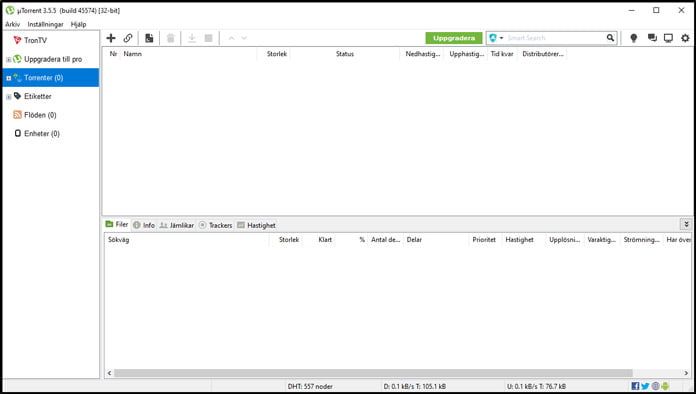Expand the Etiketter tree node
696x394 pixels.
pyautogui.click(x=8, y=97)
